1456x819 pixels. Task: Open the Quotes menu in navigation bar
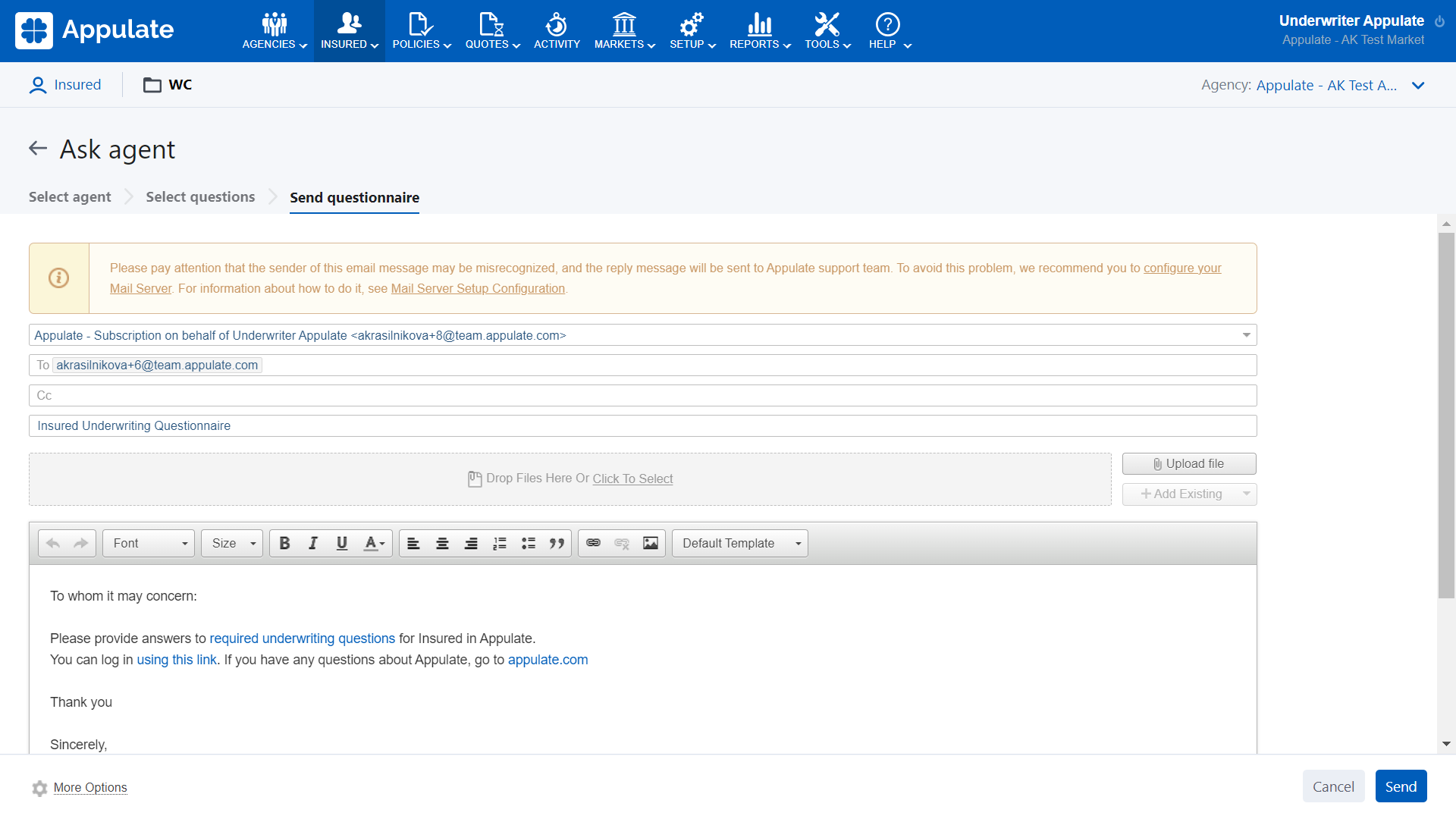(492, 31)
